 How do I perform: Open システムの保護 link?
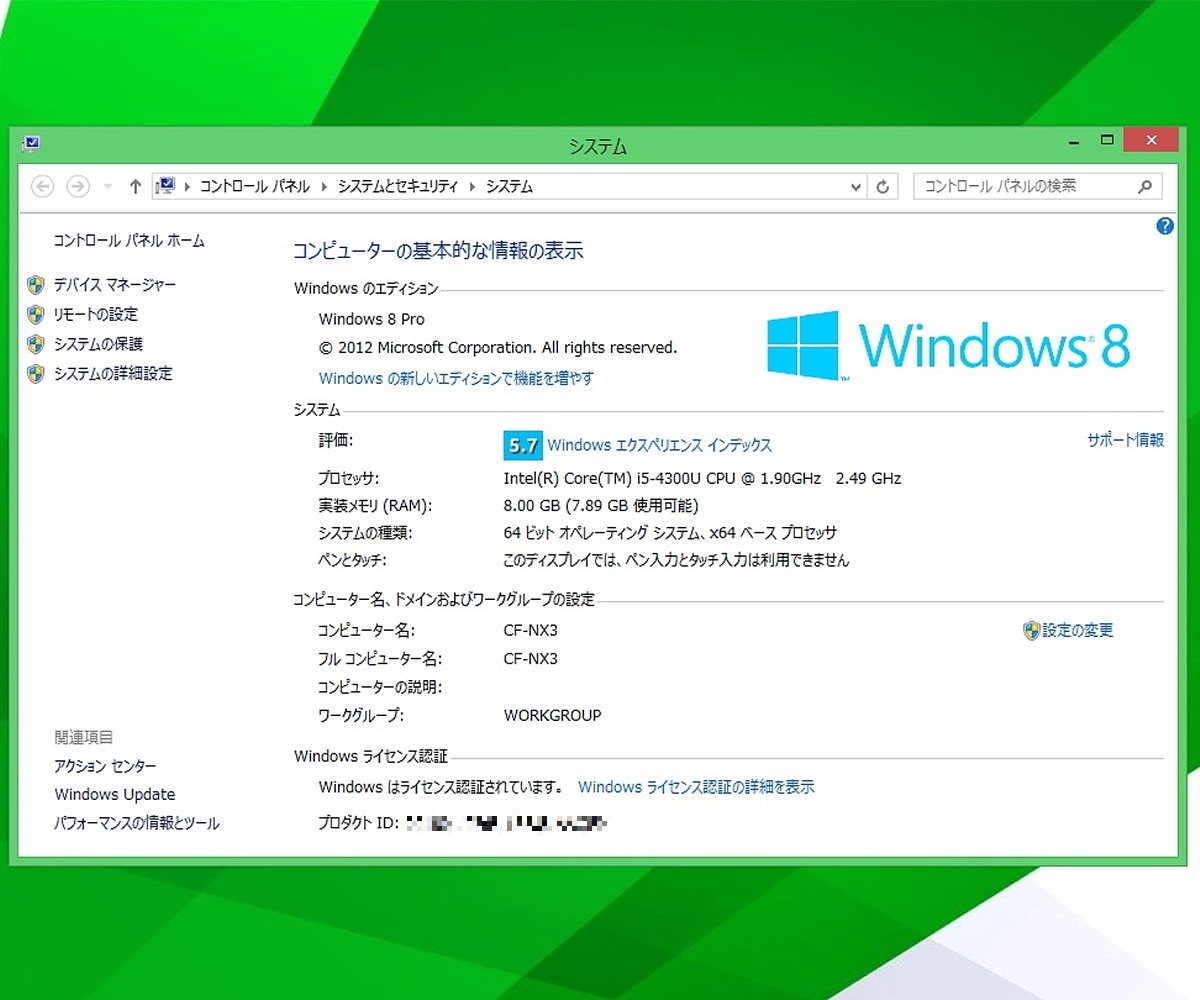[x=98, y=344]
